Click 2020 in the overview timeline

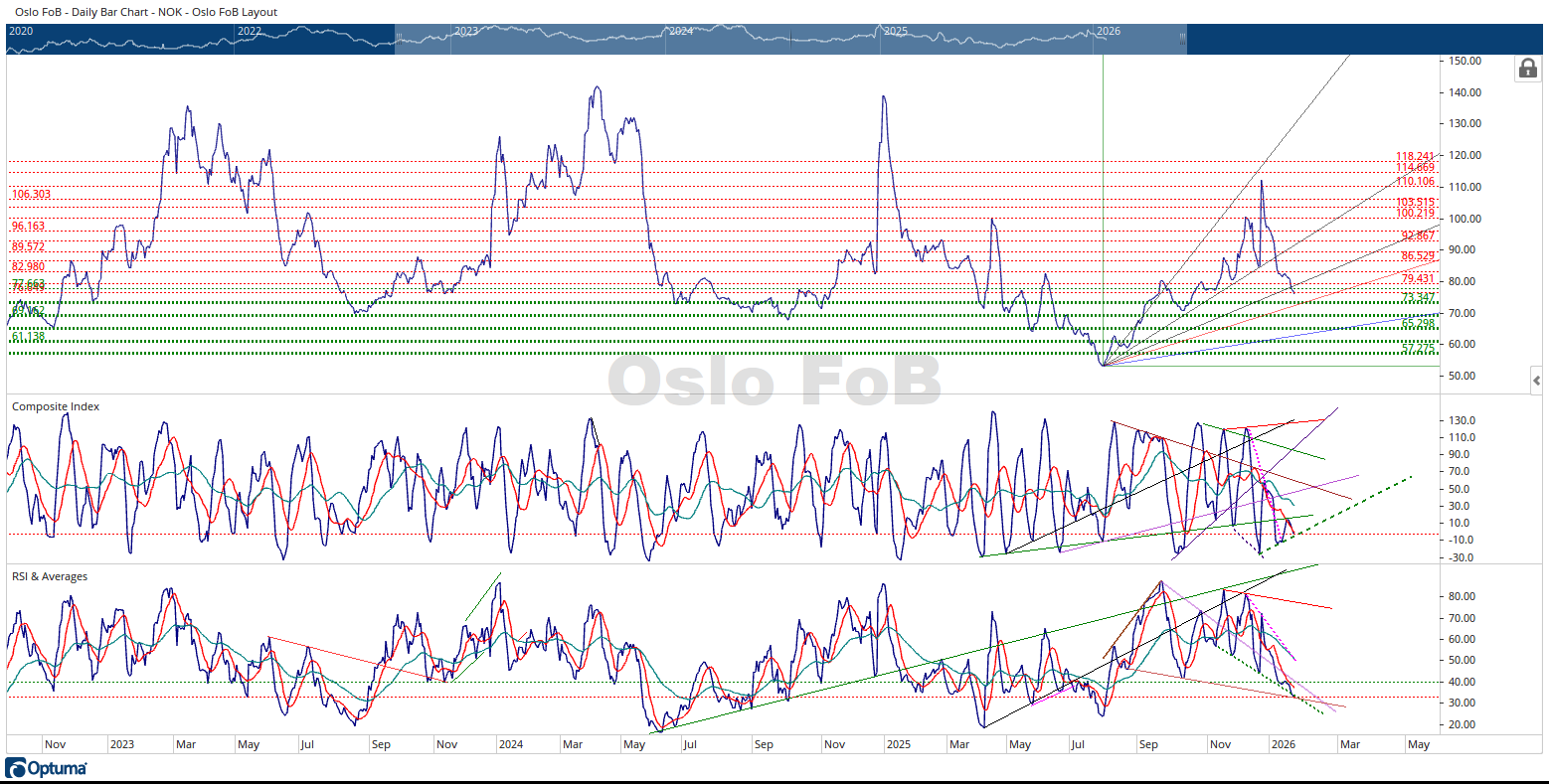21,31
